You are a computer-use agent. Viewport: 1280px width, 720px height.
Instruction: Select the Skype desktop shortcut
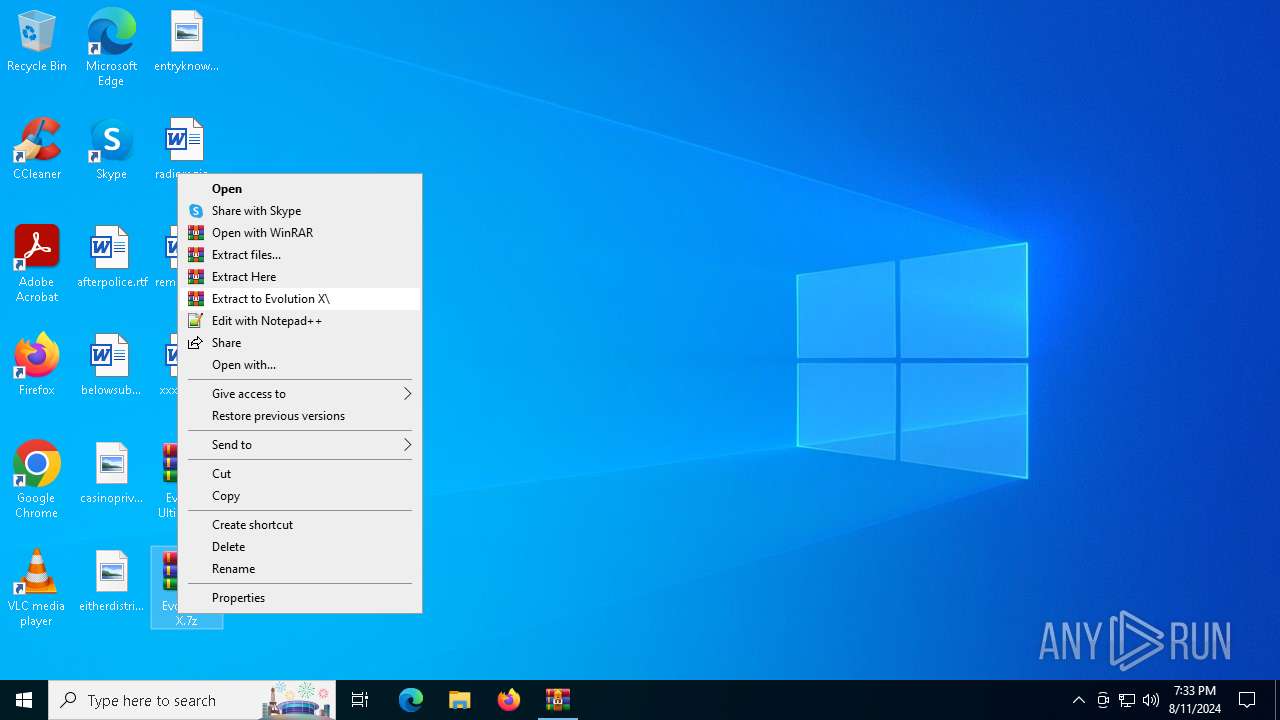(x=111, y=150)
